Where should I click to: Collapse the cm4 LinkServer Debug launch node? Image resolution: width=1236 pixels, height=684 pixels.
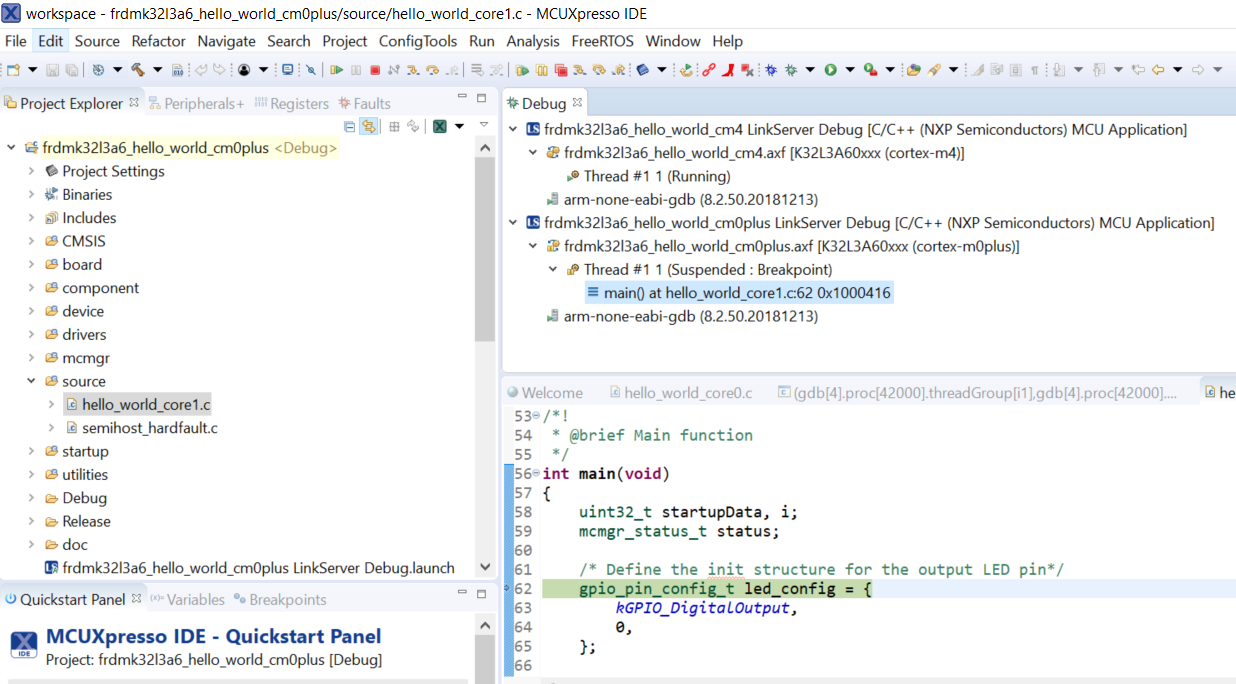click(514, 129)
